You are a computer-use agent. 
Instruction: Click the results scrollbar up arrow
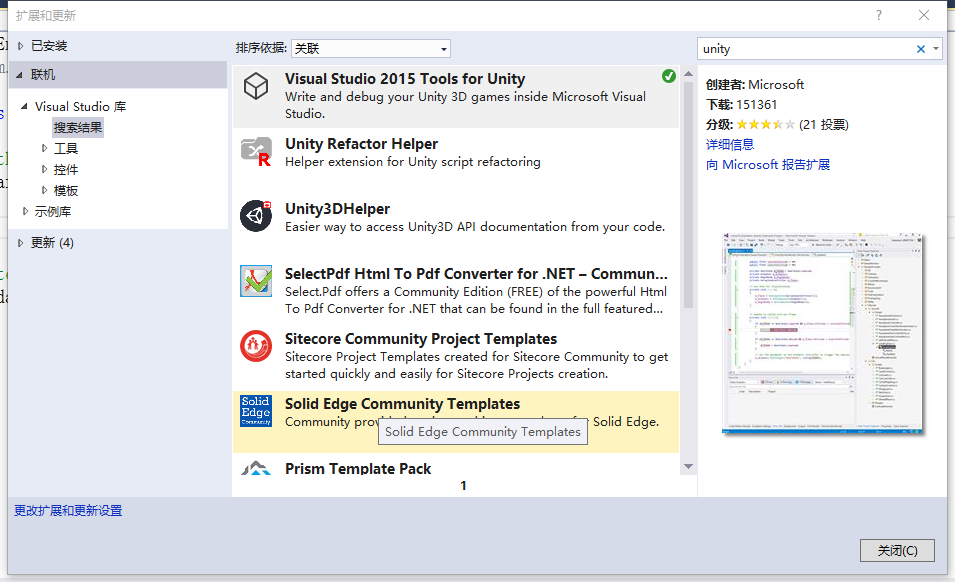(688, 74)
